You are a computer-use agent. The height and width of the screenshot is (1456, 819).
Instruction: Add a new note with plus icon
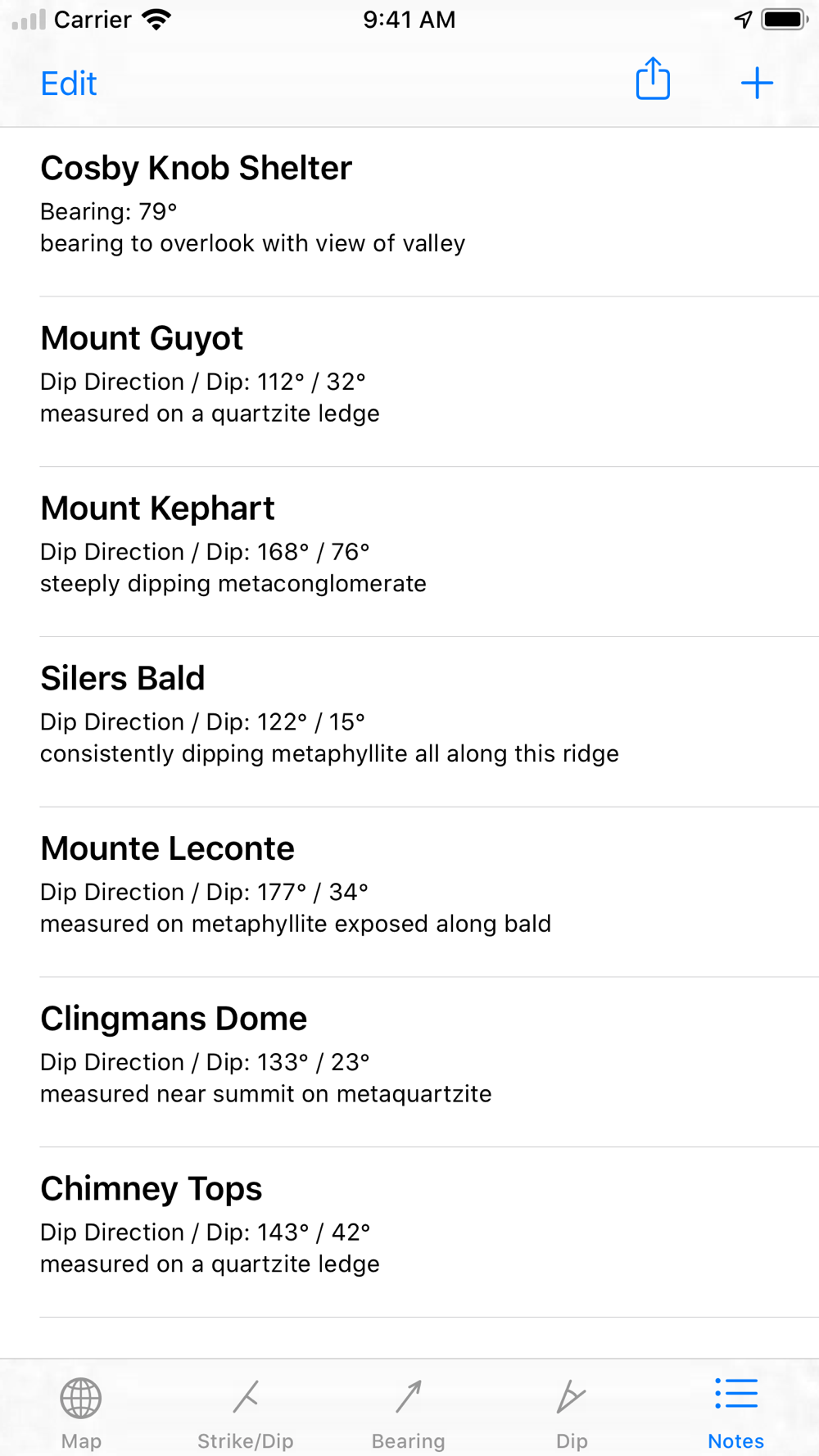757,83
